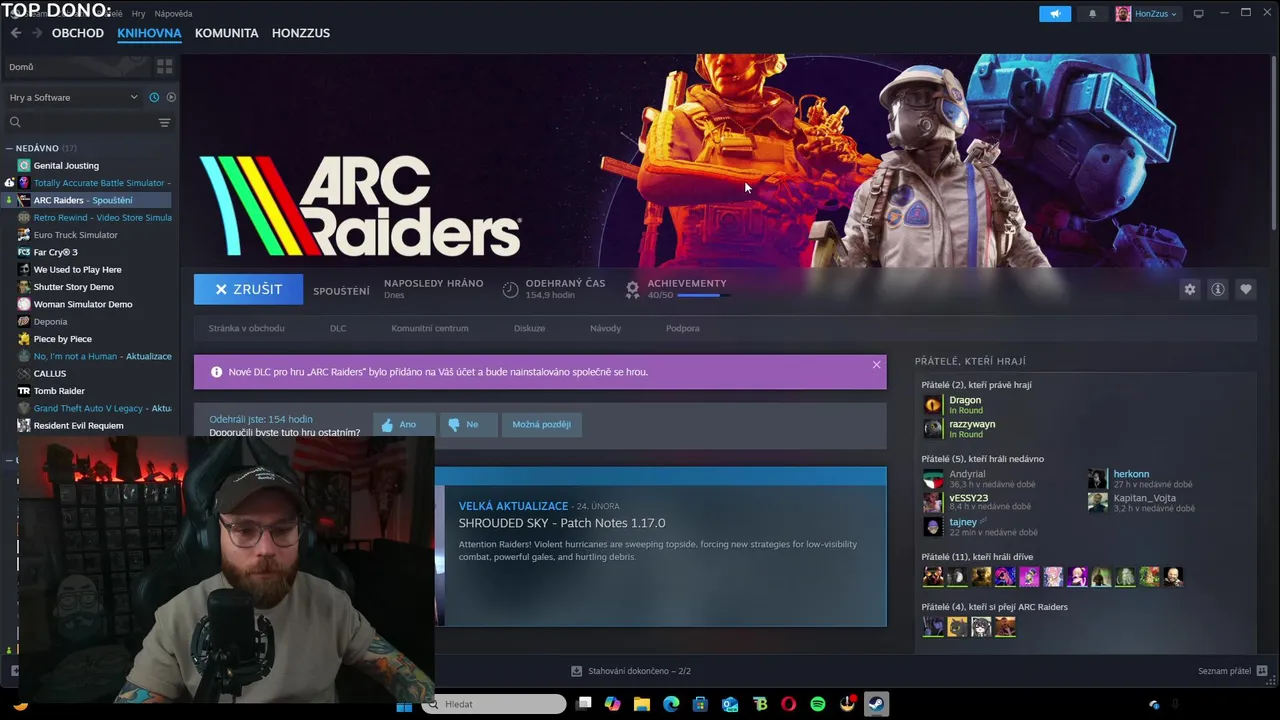Open notifications bell icon

click(1092, 14)
